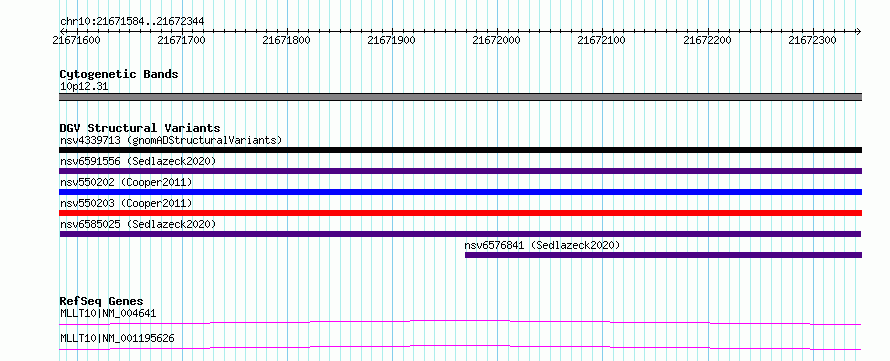Click ruler position 21672300

tap(812, 40)
